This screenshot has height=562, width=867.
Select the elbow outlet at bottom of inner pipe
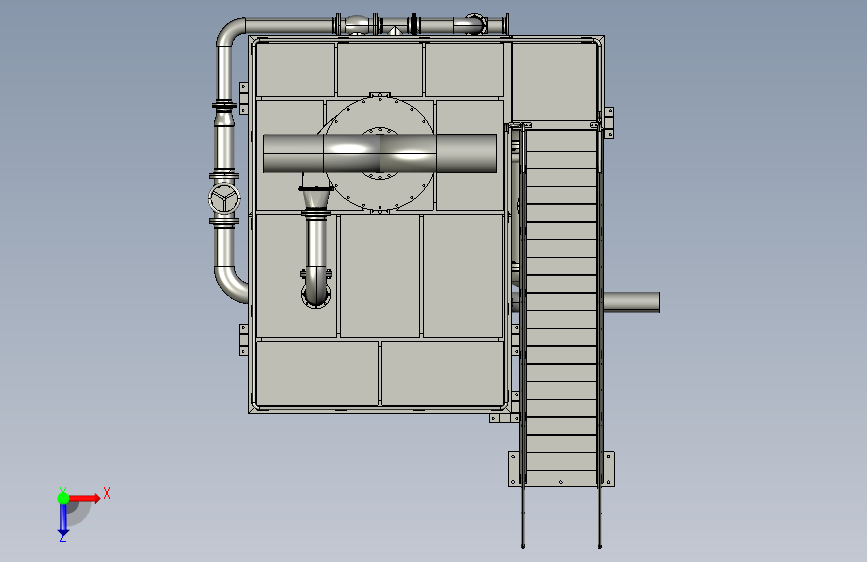coord(316,289)
